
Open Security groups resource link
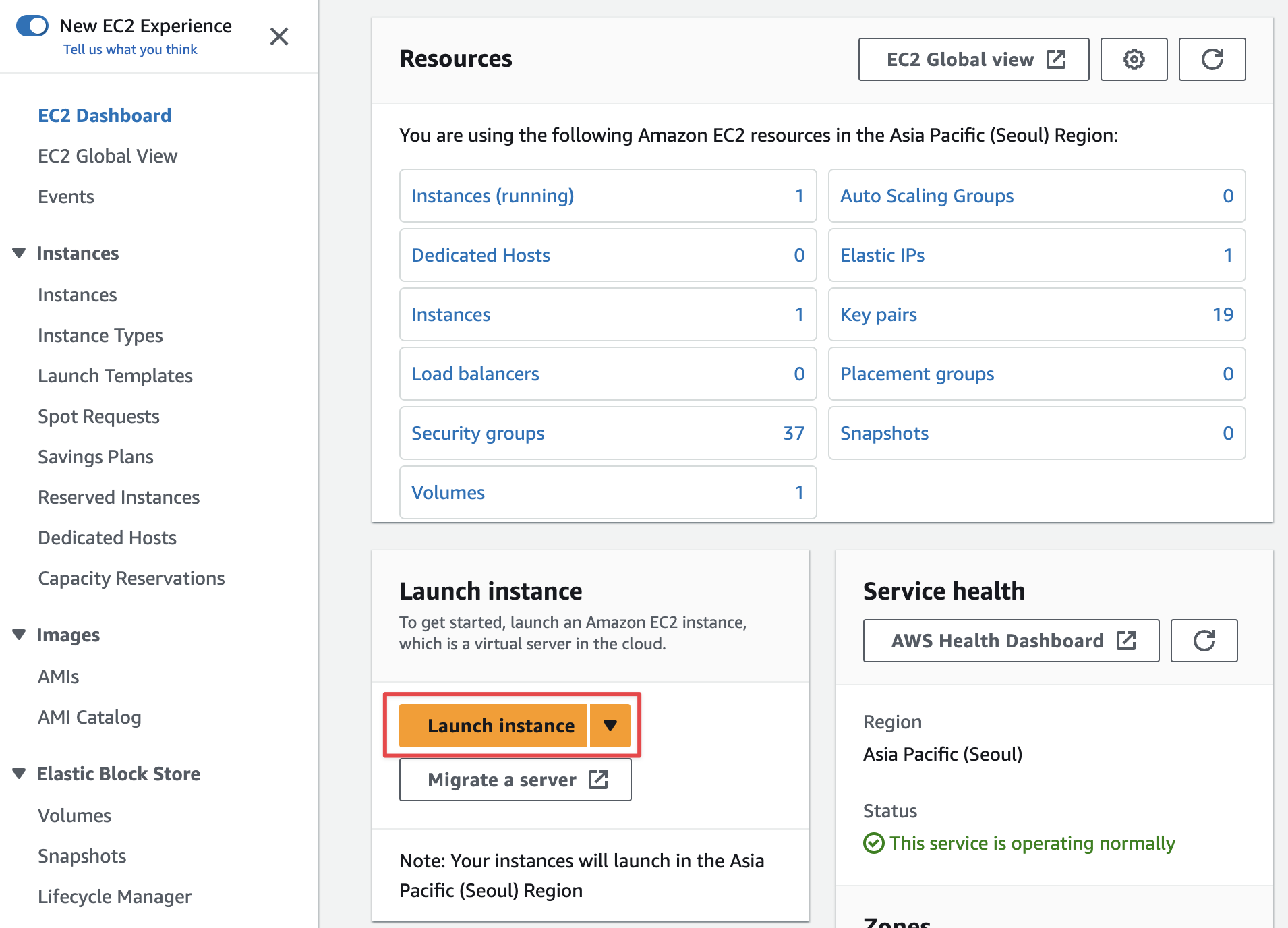pyautogui.click(x=478, y=433)
